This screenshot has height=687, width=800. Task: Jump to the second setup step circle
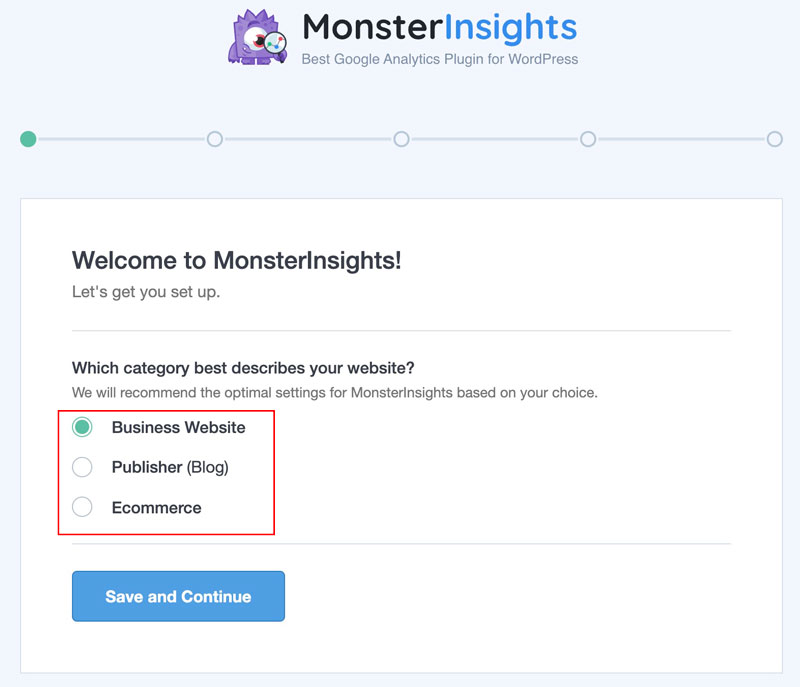tap(215, 139)
